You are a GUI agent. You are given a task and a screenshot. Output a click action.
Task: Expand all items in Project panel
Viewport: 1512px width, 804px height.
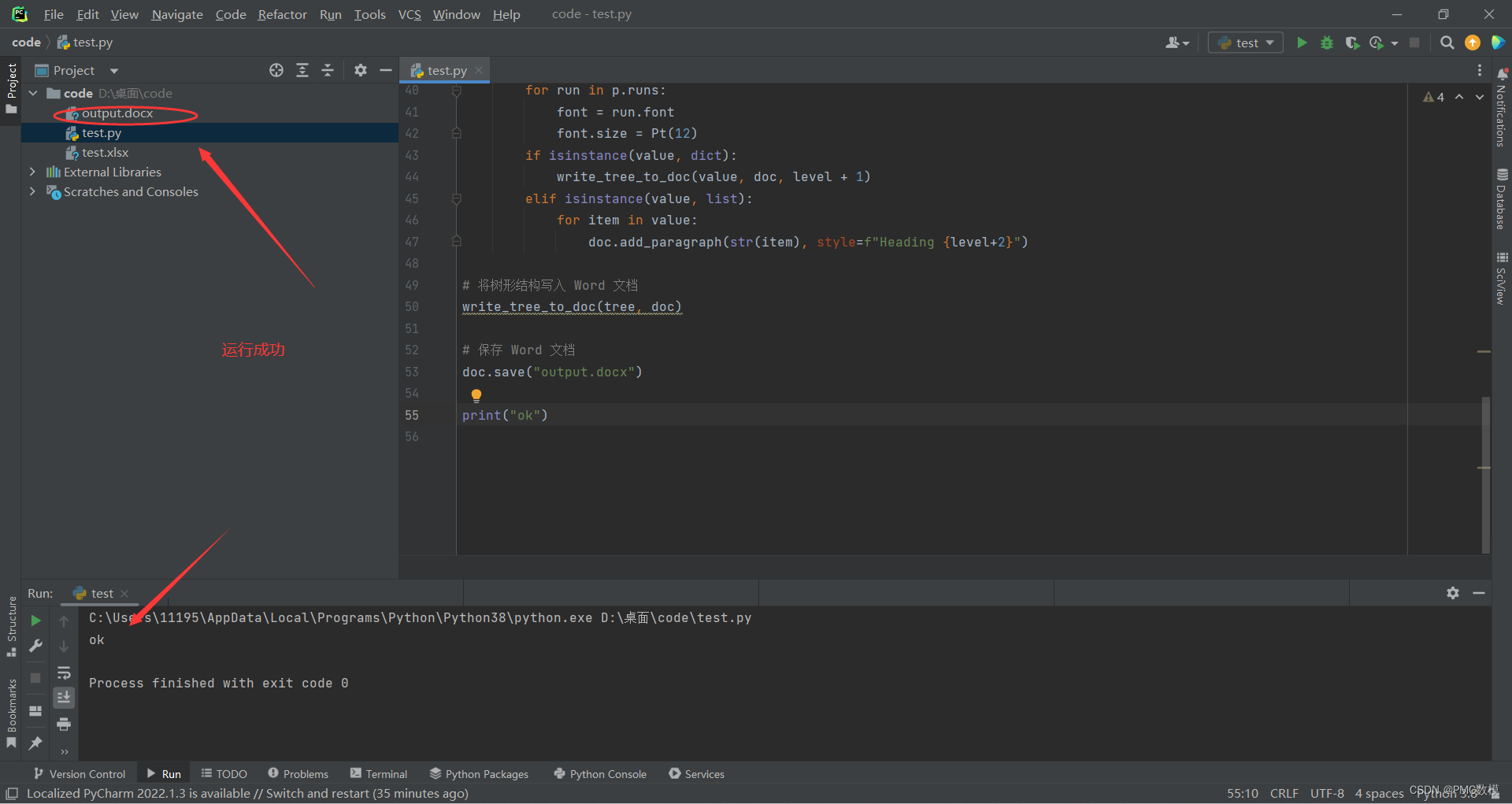pyautogui.click(x=302, y=70)
